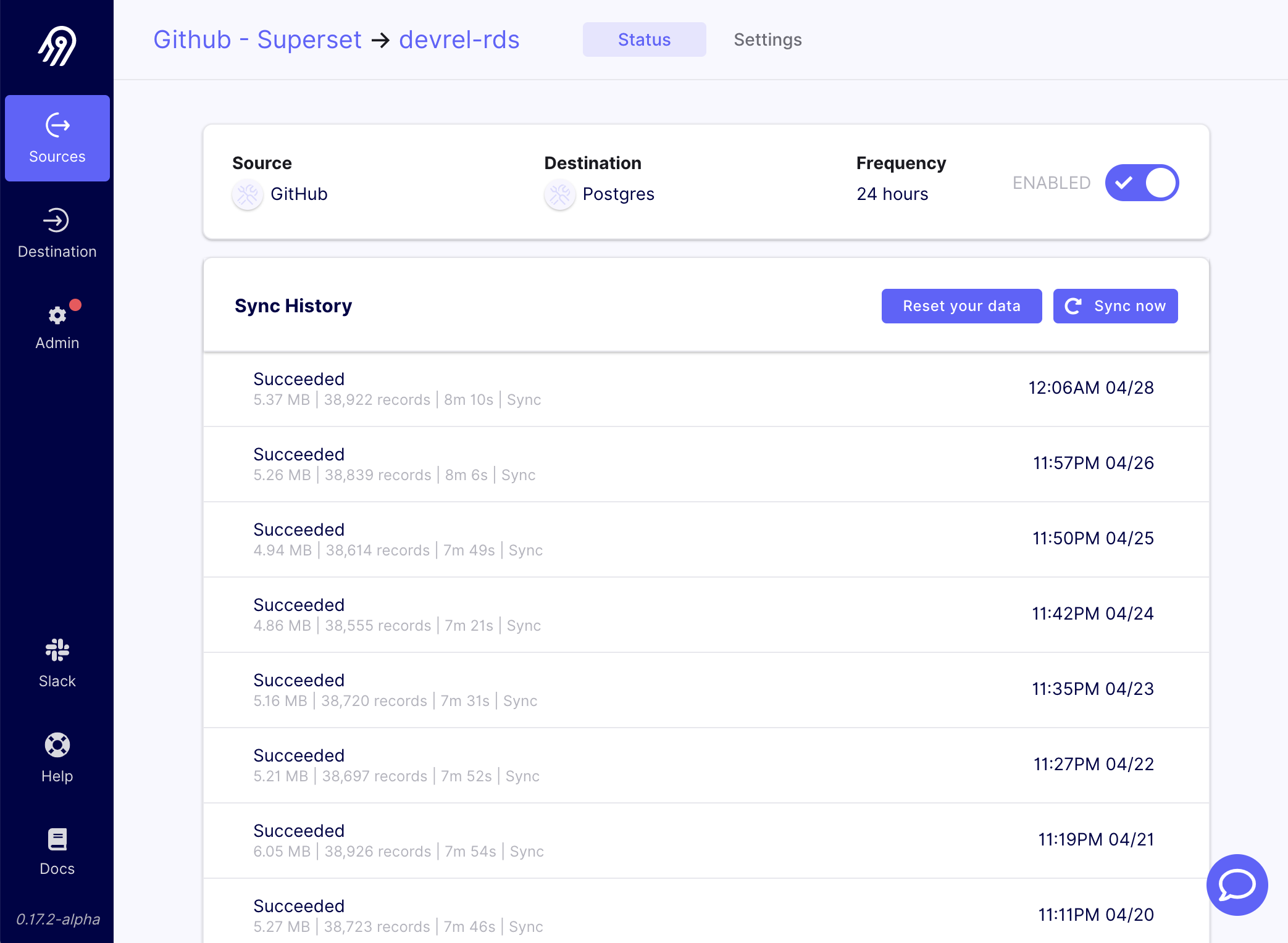Viewport: 1288px width, 943px height.
Task: Open the devrel-rds breadcrumb link
Action: click(459, 39)
